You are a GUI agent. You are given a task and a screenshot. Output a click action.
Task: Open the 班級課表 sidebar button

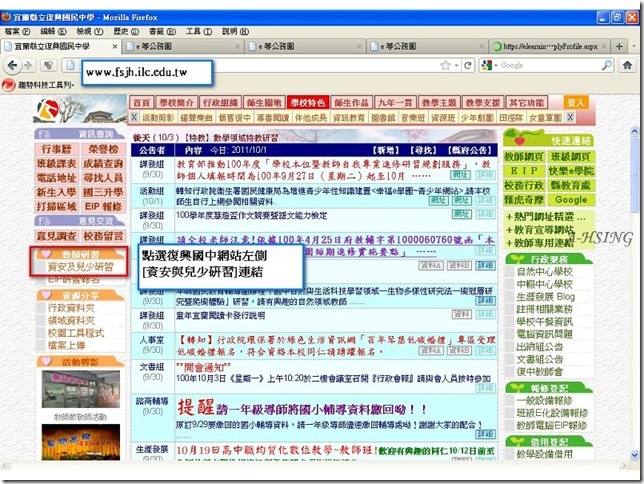point(56,164)
